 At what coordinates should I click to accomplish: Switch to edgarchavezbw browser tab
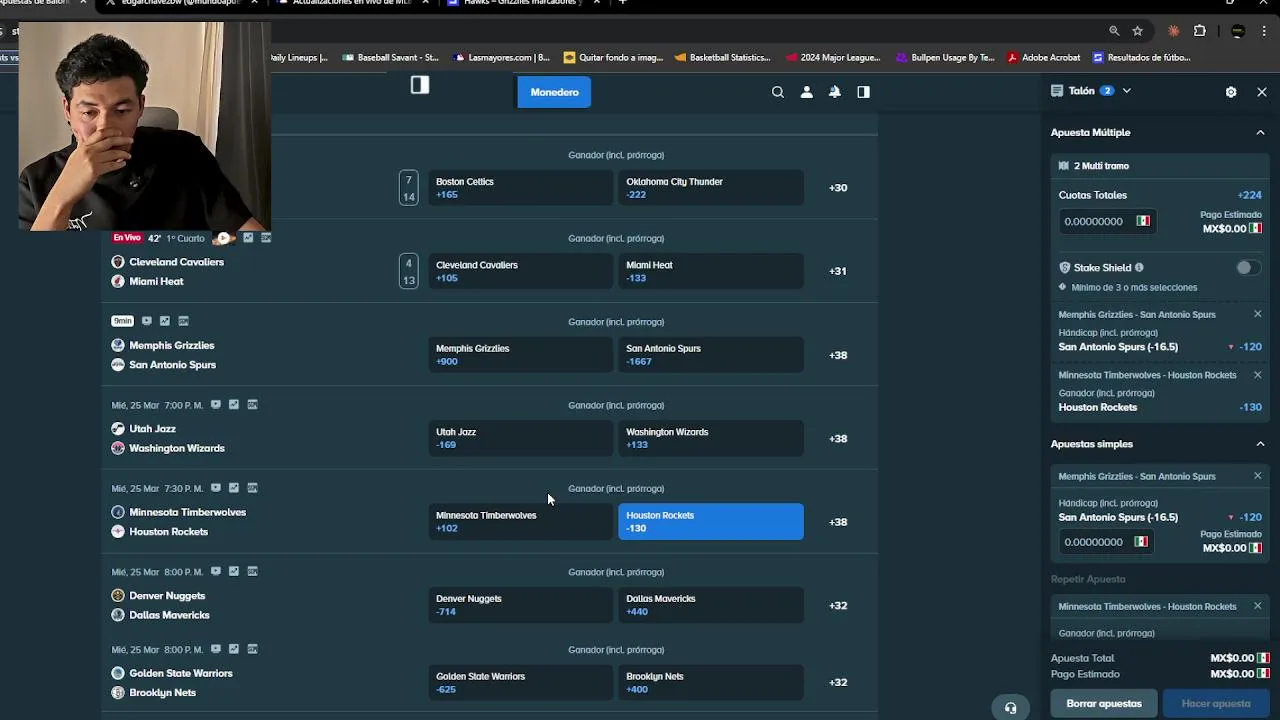pos(180,3)
